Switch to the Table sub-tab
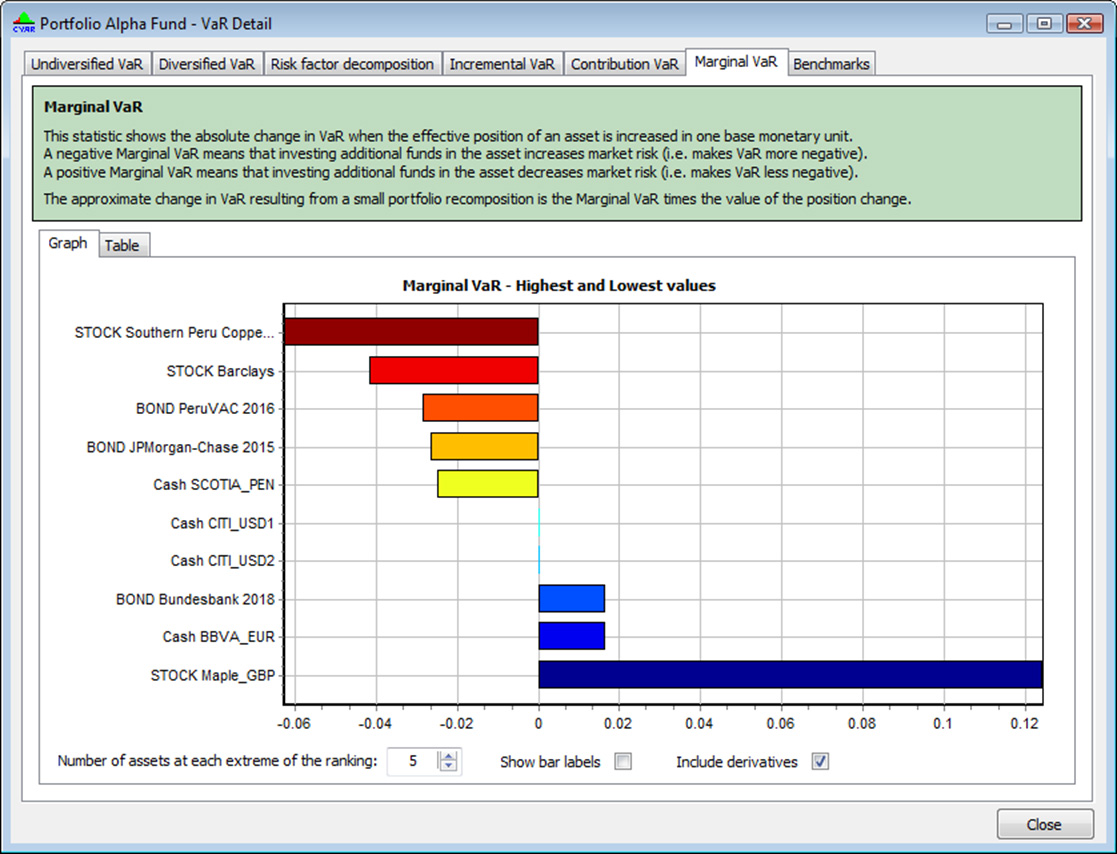 point(122,245)
